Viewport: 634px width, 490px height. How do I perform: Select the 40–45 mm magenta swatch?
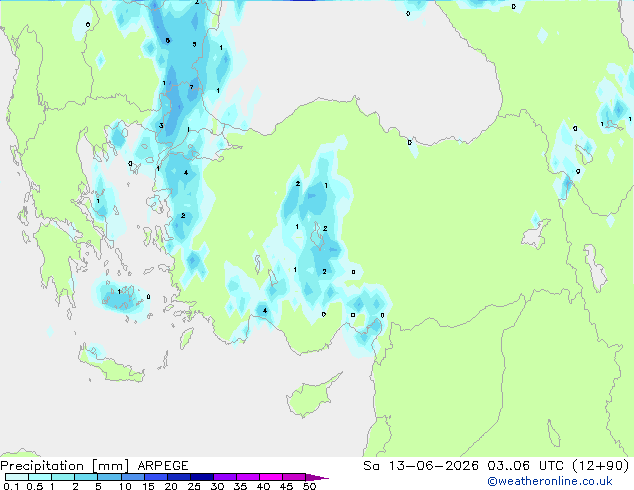tap(271, 477)
